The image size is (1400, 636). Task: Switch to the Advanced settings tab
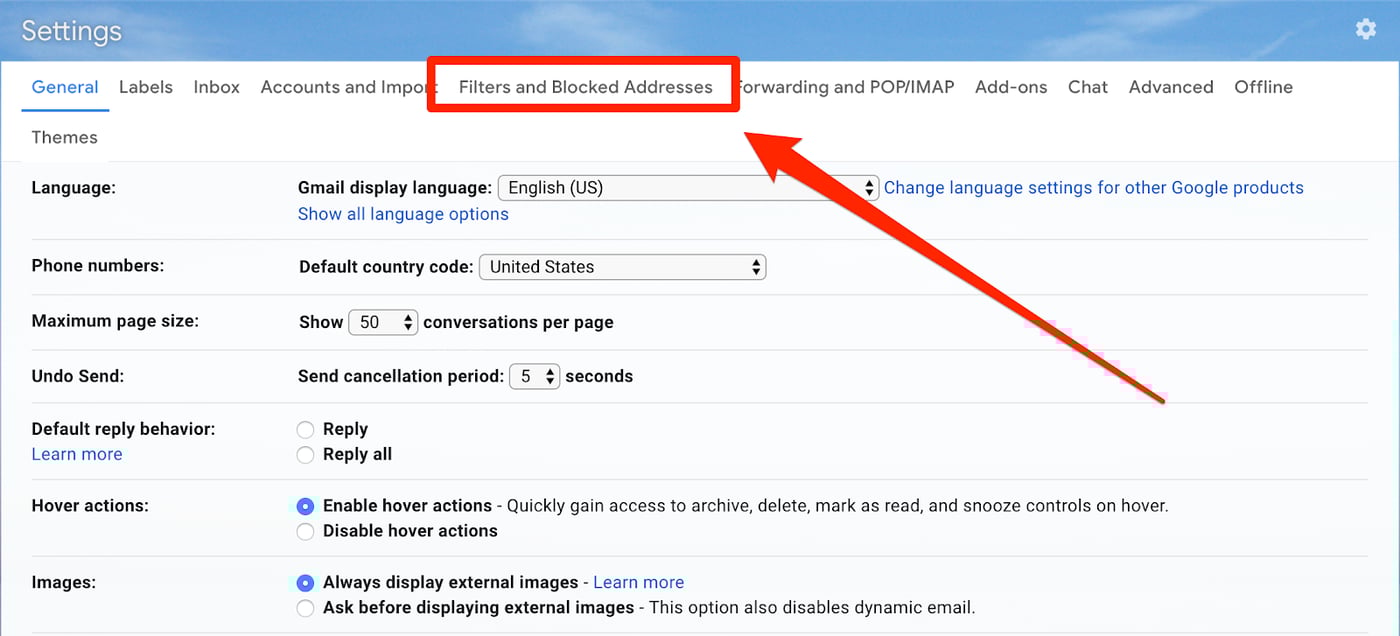[x=1170, y=87]
